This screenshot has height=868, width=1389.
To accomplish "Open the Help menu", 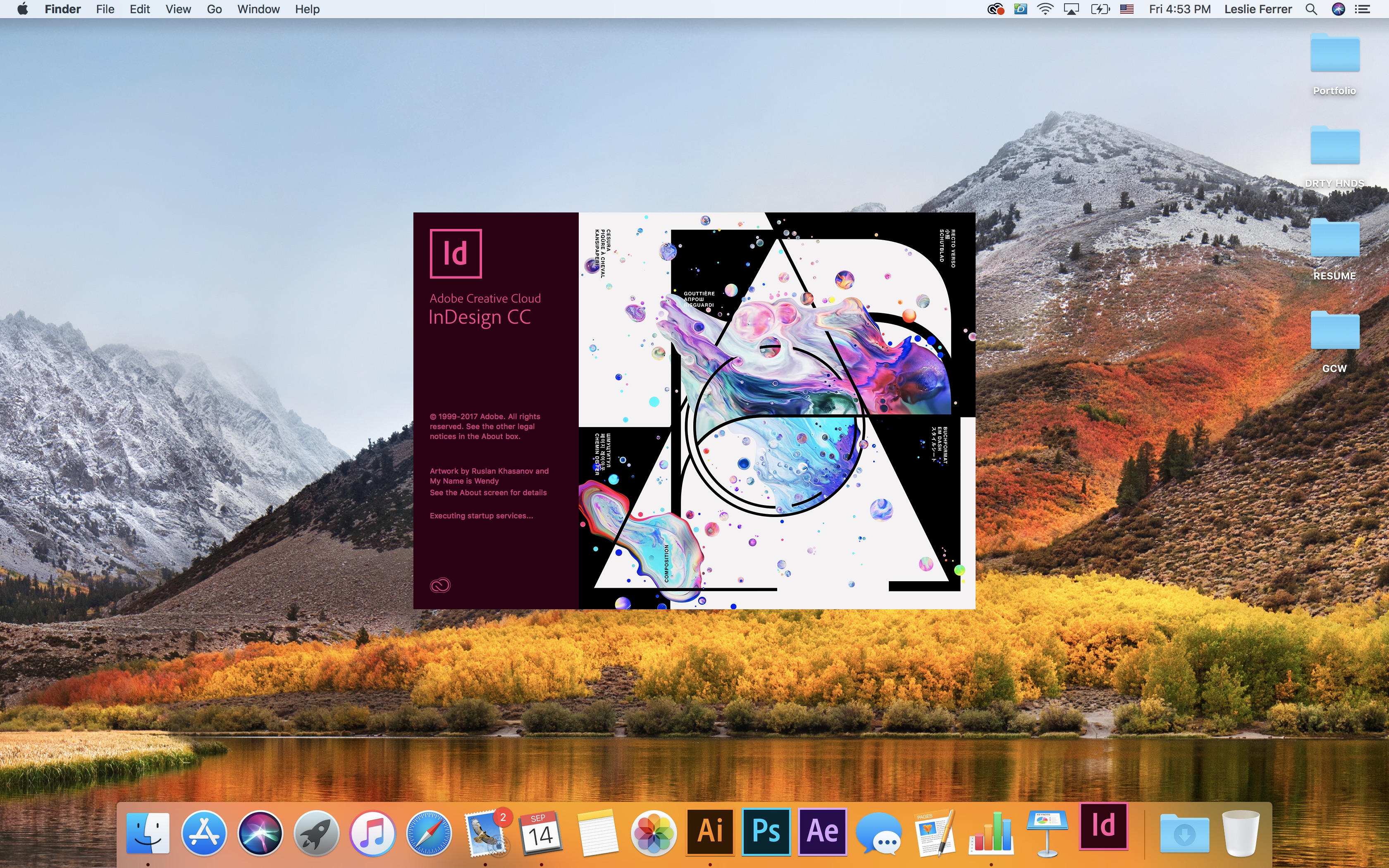I will click(x=307, y=9).
